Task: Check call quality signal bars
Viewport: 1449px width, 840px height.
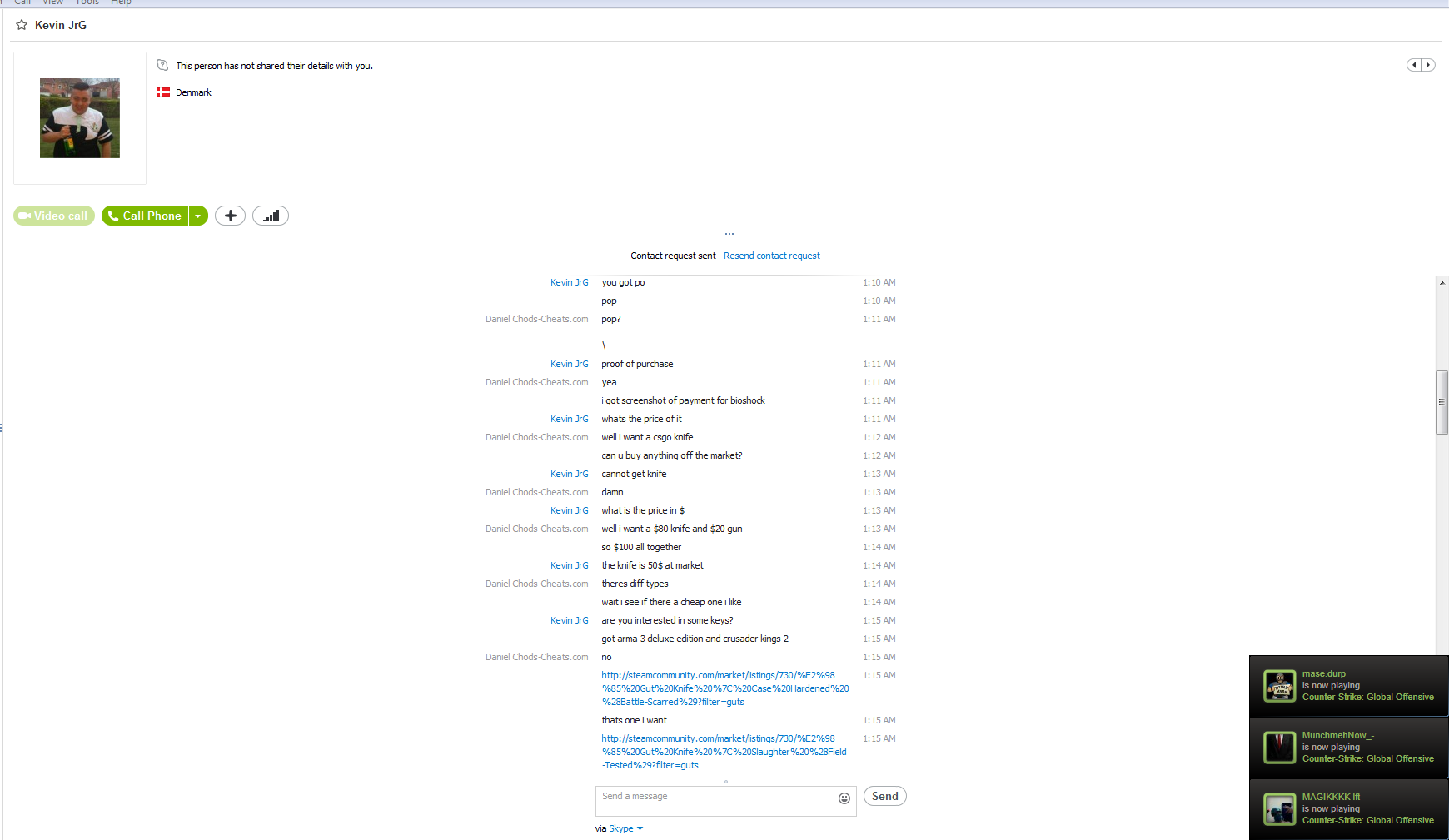Action: tap(271, 216)
